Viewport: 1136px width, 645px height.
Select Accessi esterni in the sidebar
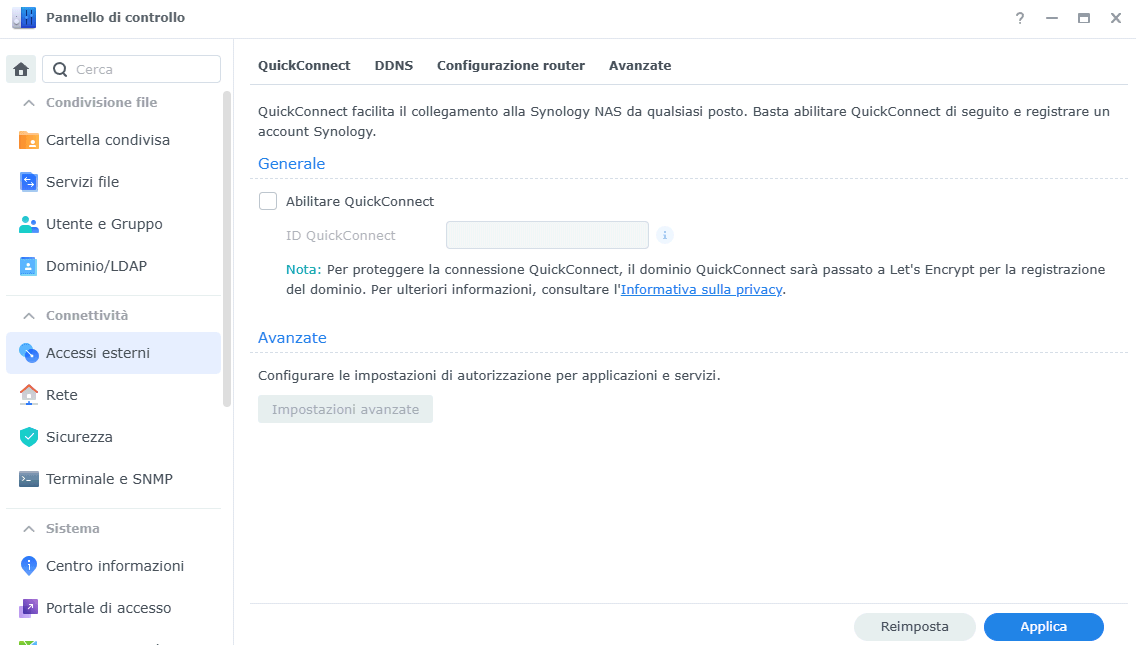click(113, 353)
